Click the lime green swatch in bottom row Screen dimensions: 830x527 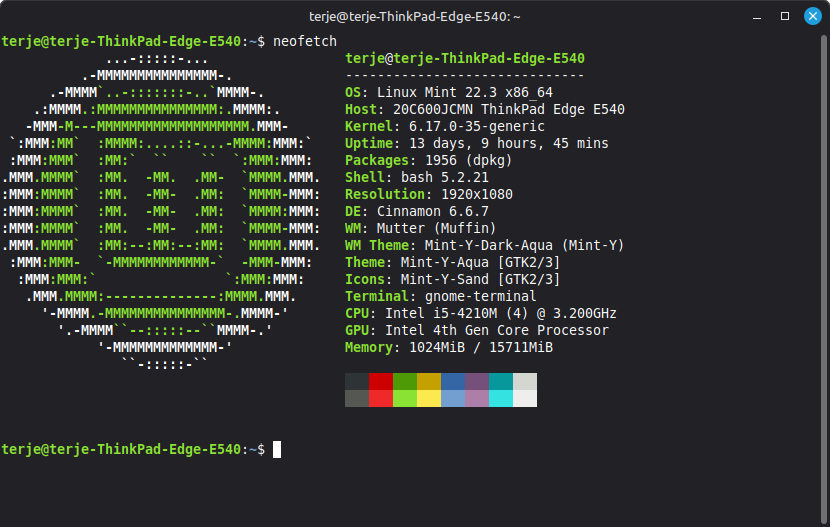point(405,398)
